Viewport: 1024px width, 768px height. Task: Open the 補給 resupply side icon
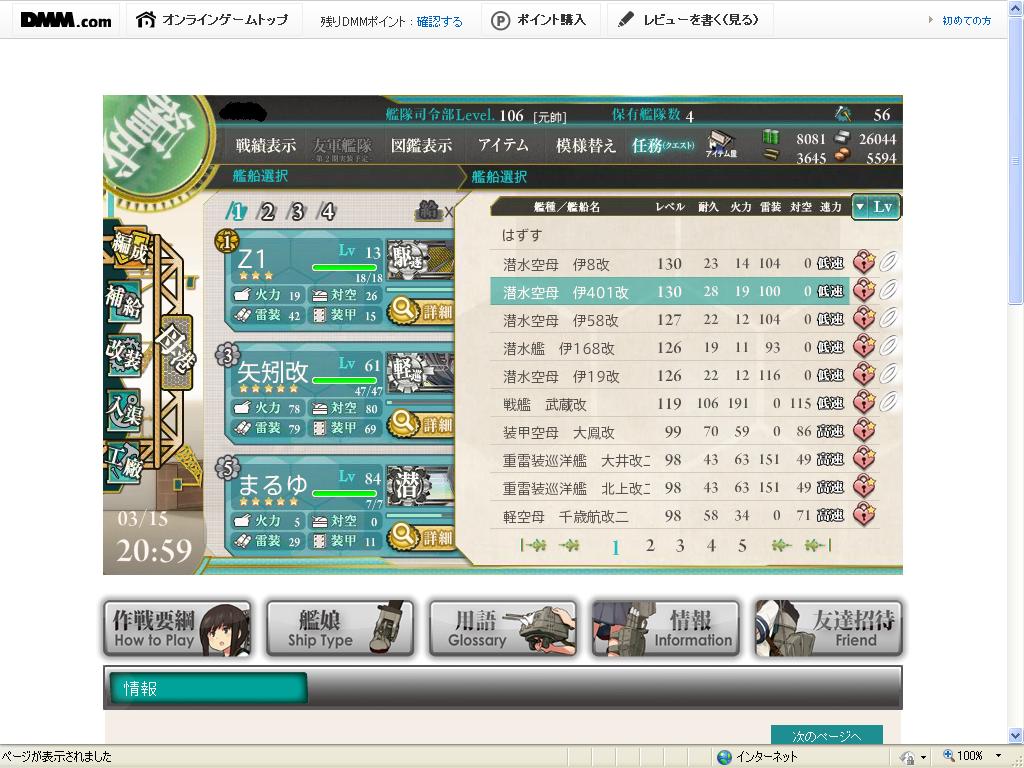pyautogui.click(x=124, y=302)
